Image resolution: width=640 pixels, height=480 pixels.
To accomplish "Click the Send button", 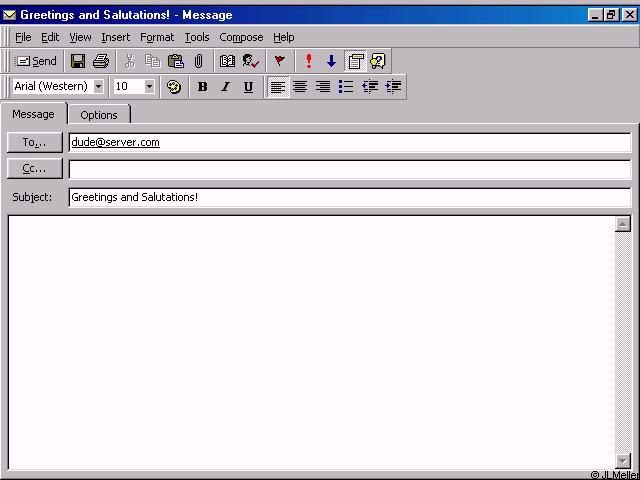I will 36,61.
